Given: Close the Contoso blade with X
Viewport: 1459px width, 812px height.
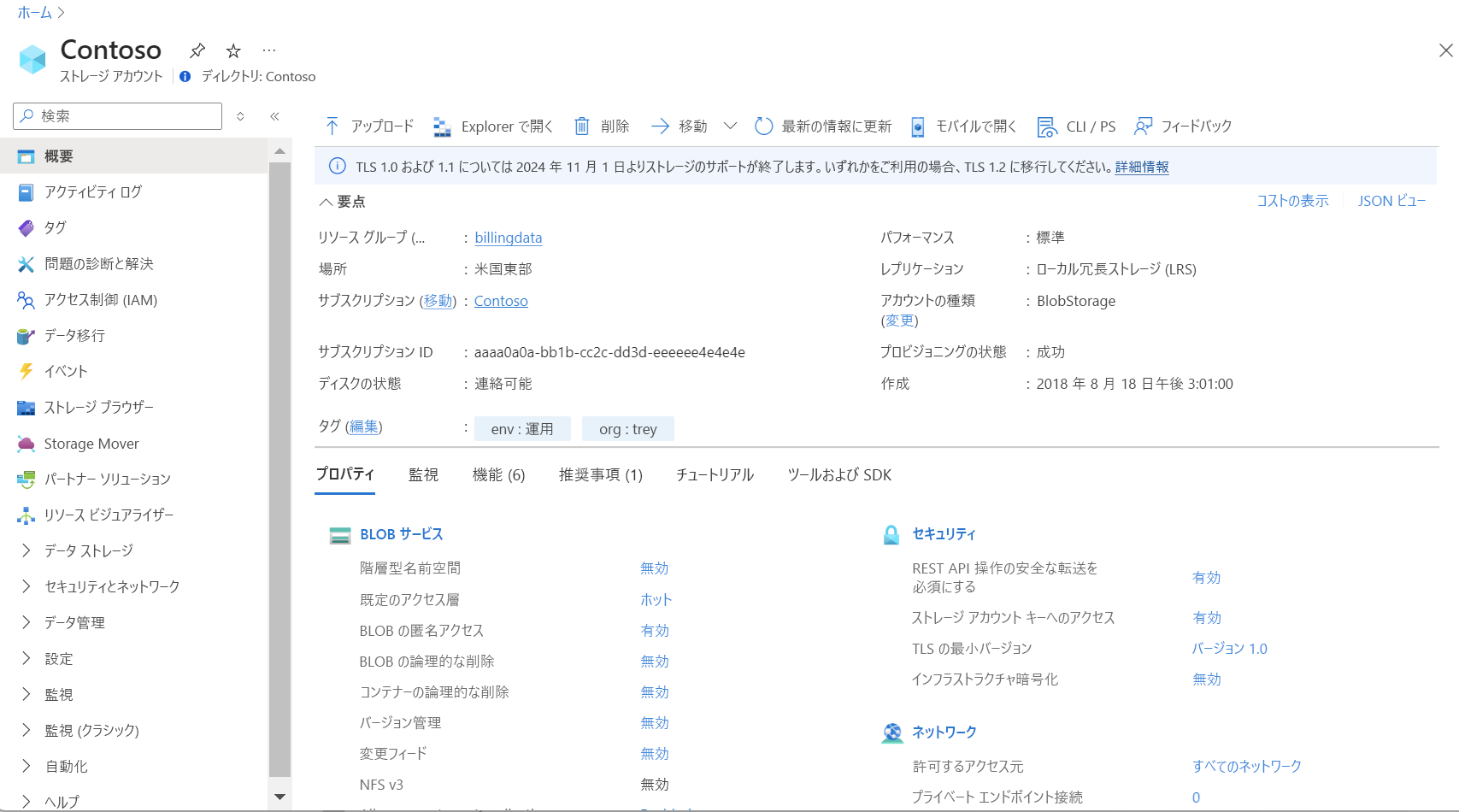Looking at the screenshot, I should coord(1445,50).
